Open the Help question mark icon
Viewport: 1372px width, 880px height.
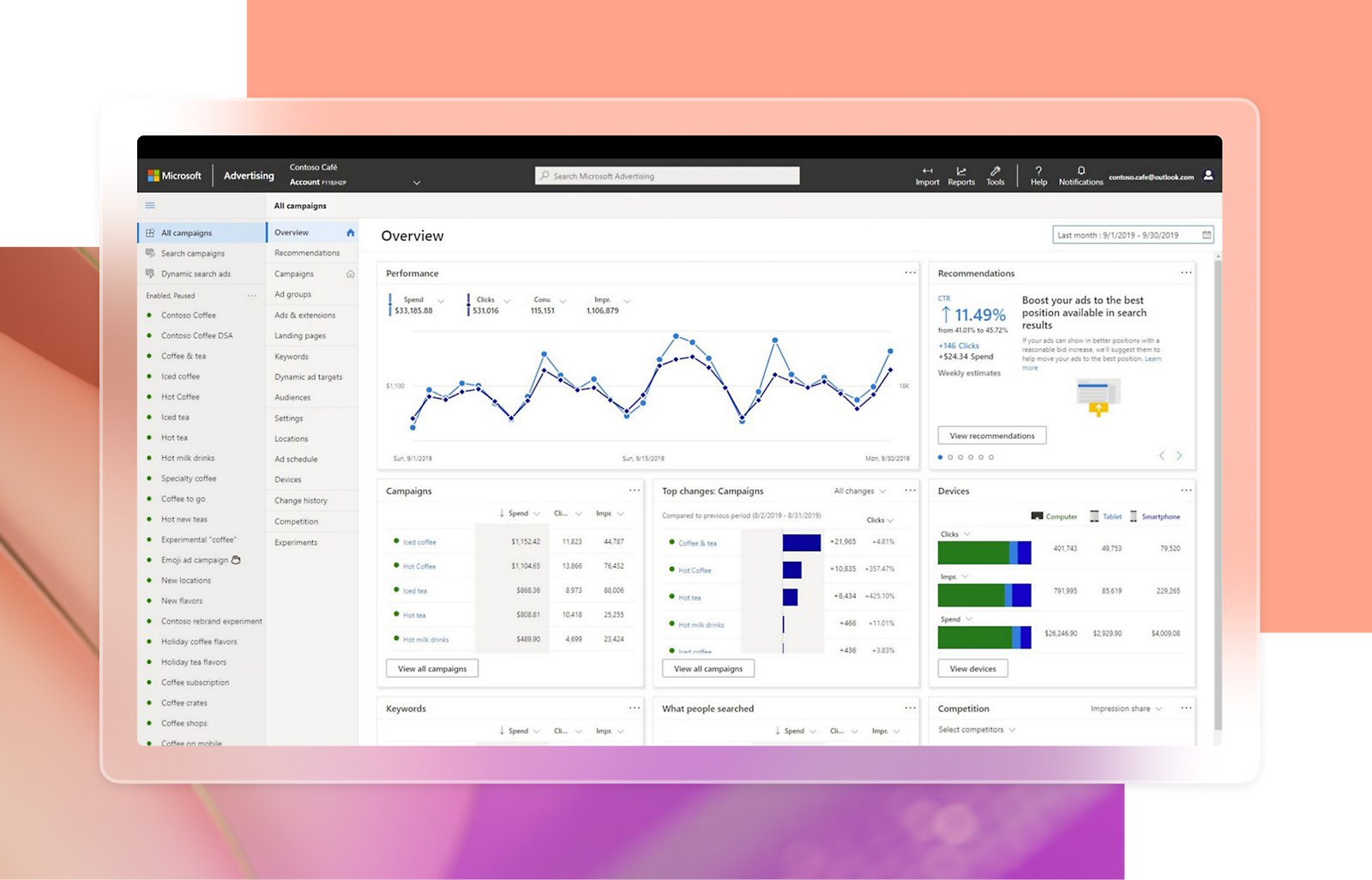click(x=1038, y=171)
